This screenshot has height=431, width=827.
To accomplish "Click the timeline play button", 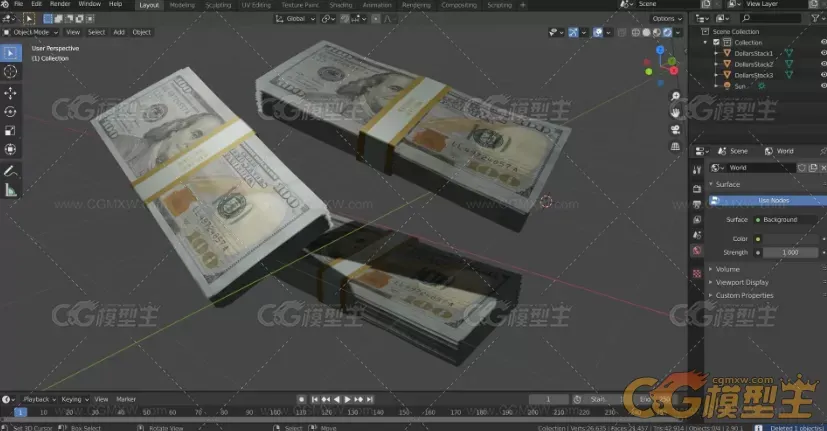I will click(x=348, y=400).
